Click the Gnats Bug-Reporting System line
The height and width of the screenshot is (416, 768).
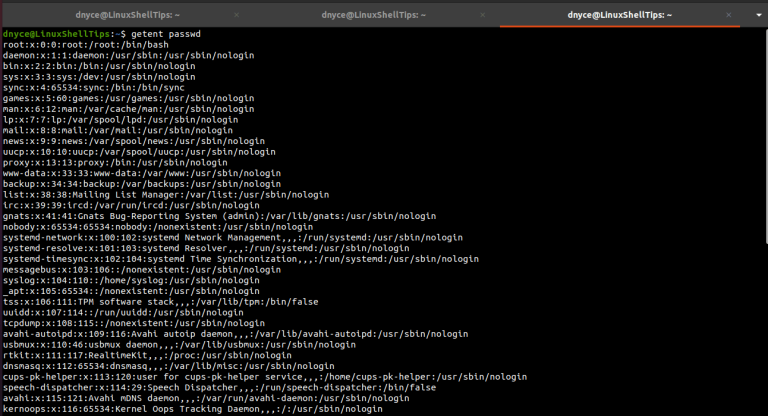tap(200, 216)
